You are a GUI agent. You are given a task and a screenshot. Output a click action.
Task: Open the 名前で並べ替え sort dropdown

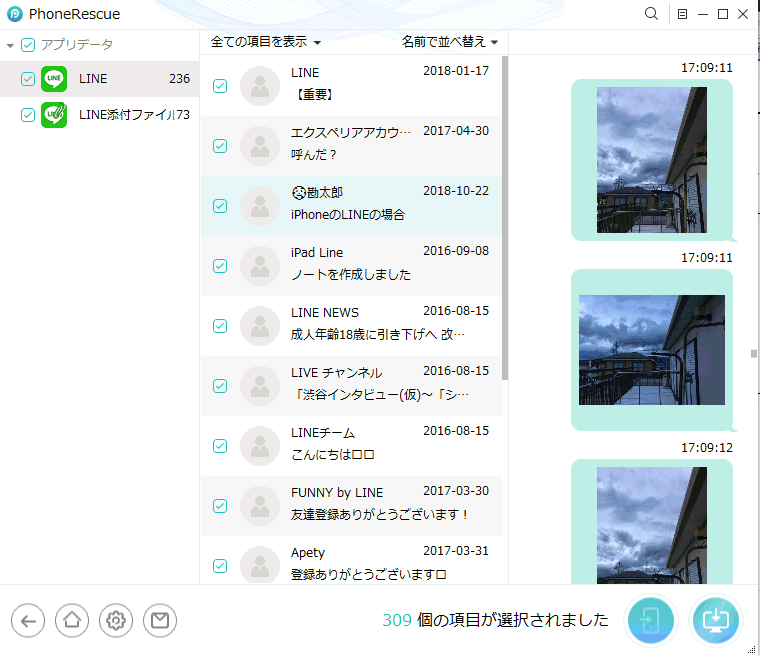click(449, 42)
